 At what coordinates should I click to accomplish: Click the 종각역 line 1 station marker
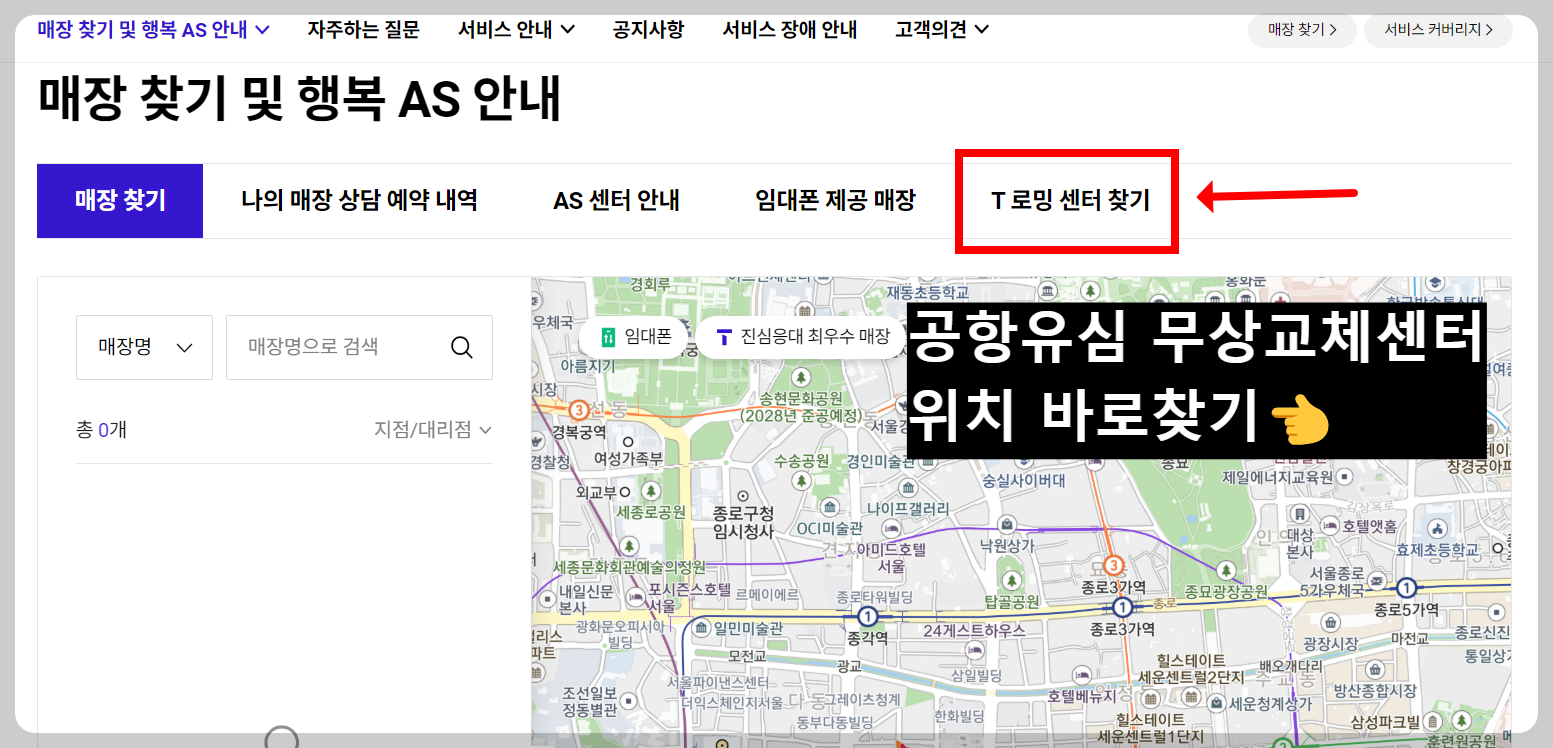tap(867, 617)
